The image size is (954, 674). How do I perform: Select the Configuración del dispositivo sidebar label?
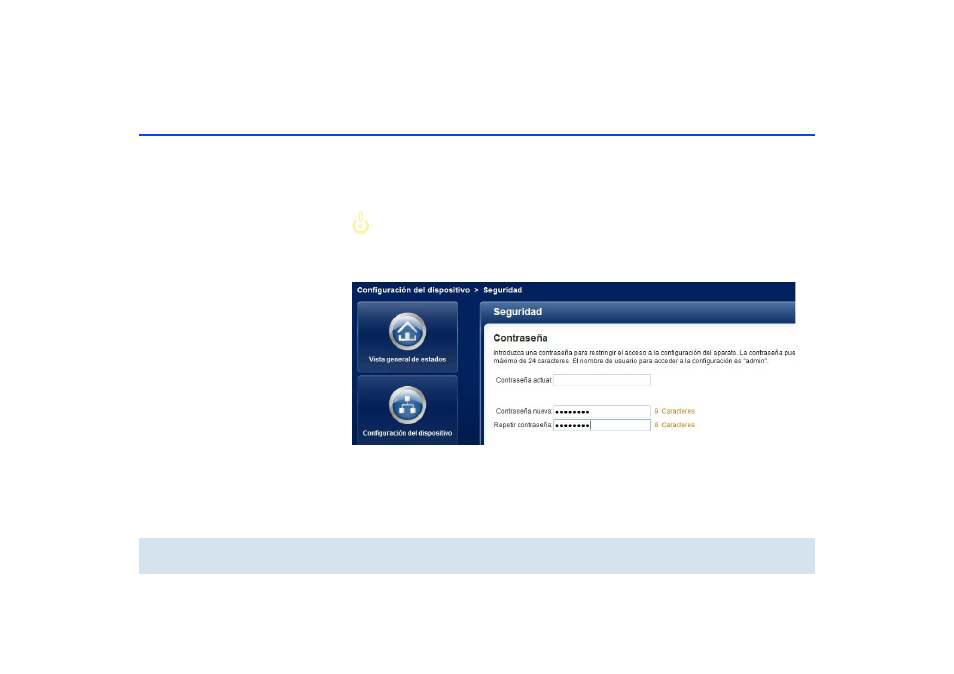point(407,433)
